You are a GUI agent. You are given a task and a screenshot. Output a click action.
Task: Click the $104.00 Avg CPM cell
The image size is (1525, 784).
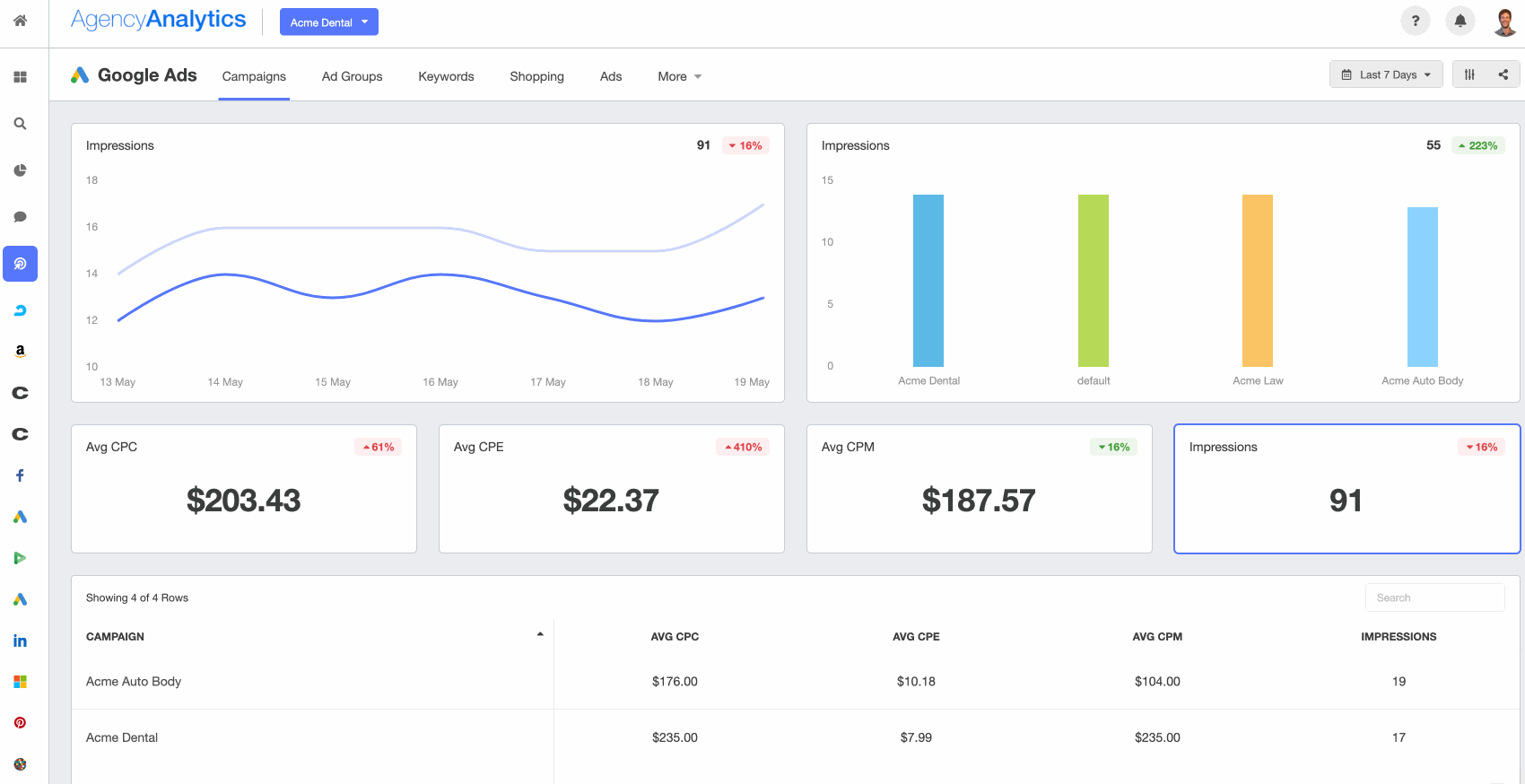coord(1157,682)
